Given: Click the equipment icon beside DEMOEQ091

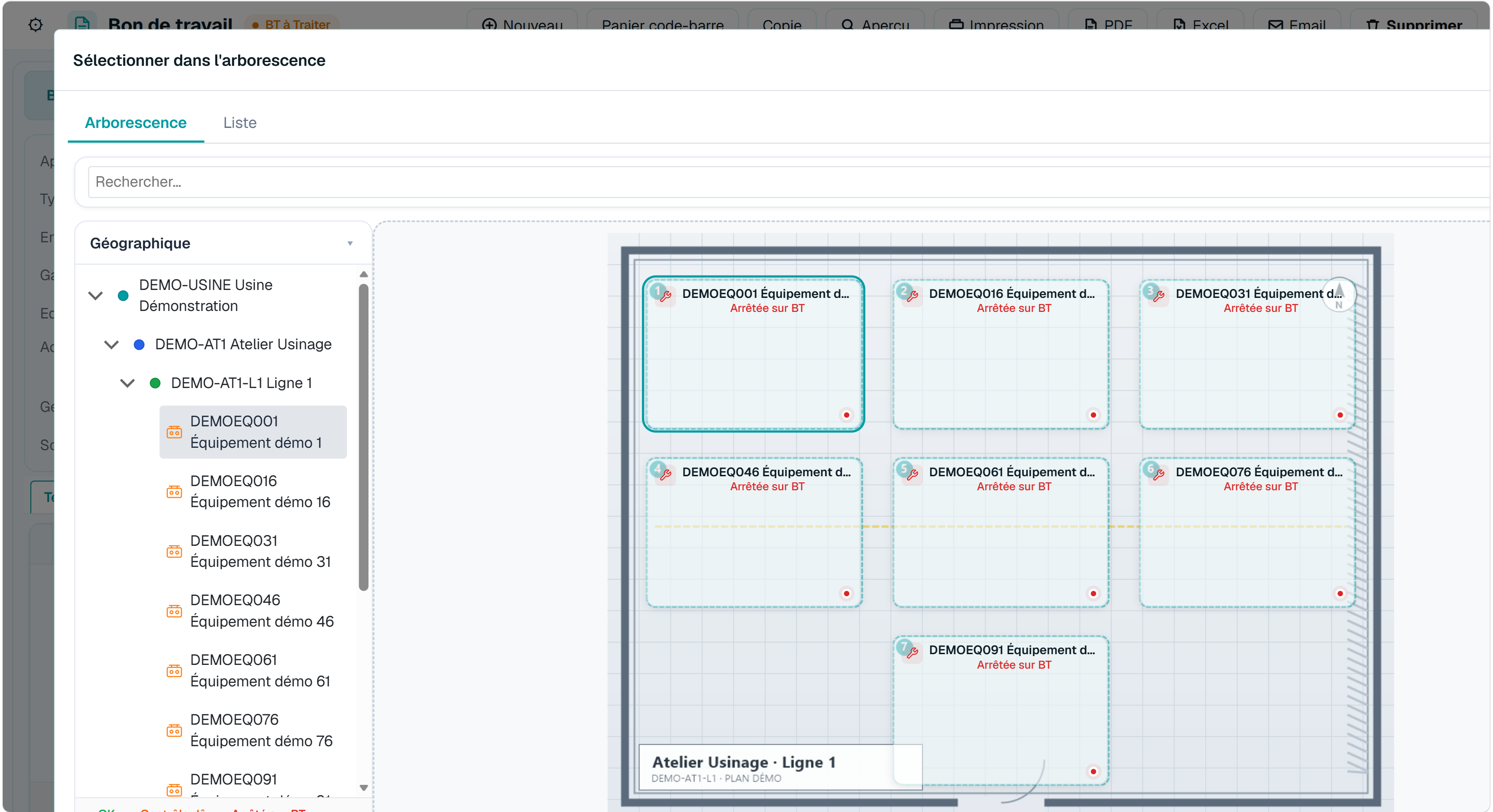Looking at the screenshot, I should coord(174,790).
